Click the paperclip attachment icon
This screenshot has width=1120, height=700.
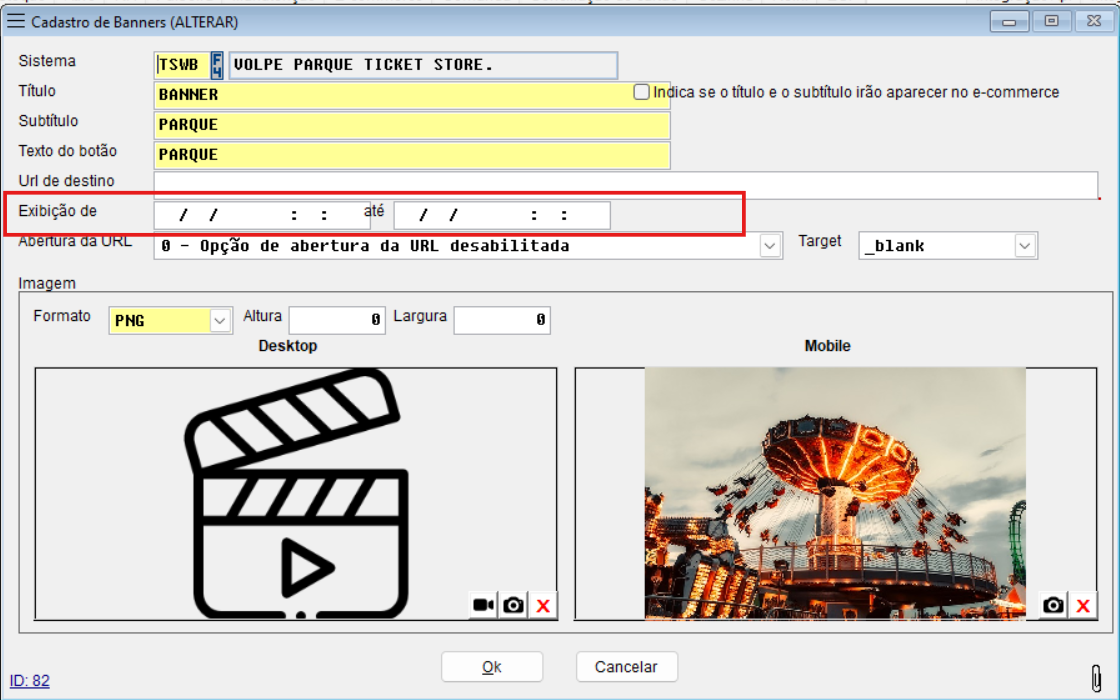tap(1097, 673)
